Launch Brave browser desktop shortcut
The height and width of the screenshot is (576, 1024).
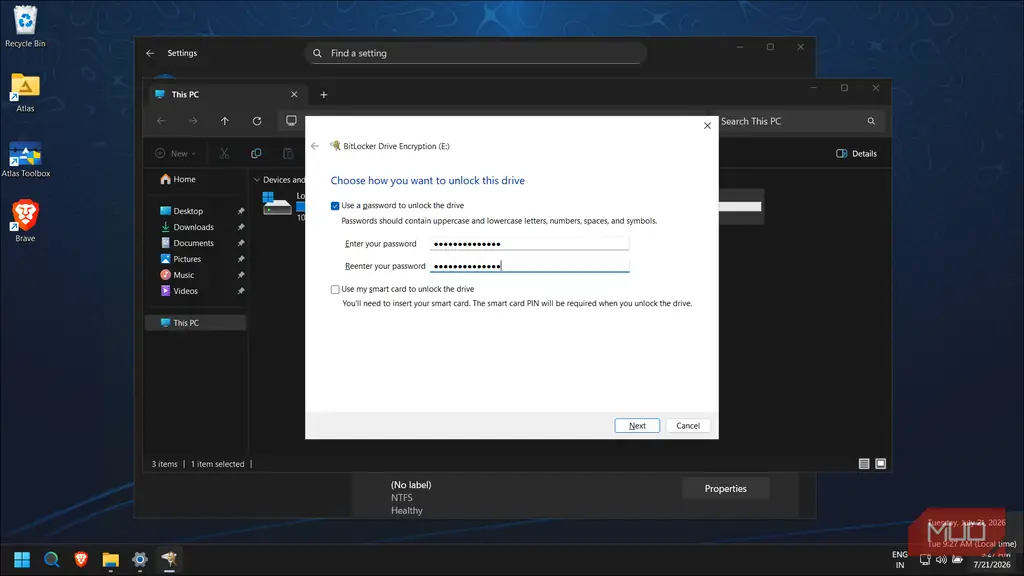coord(25,221)
